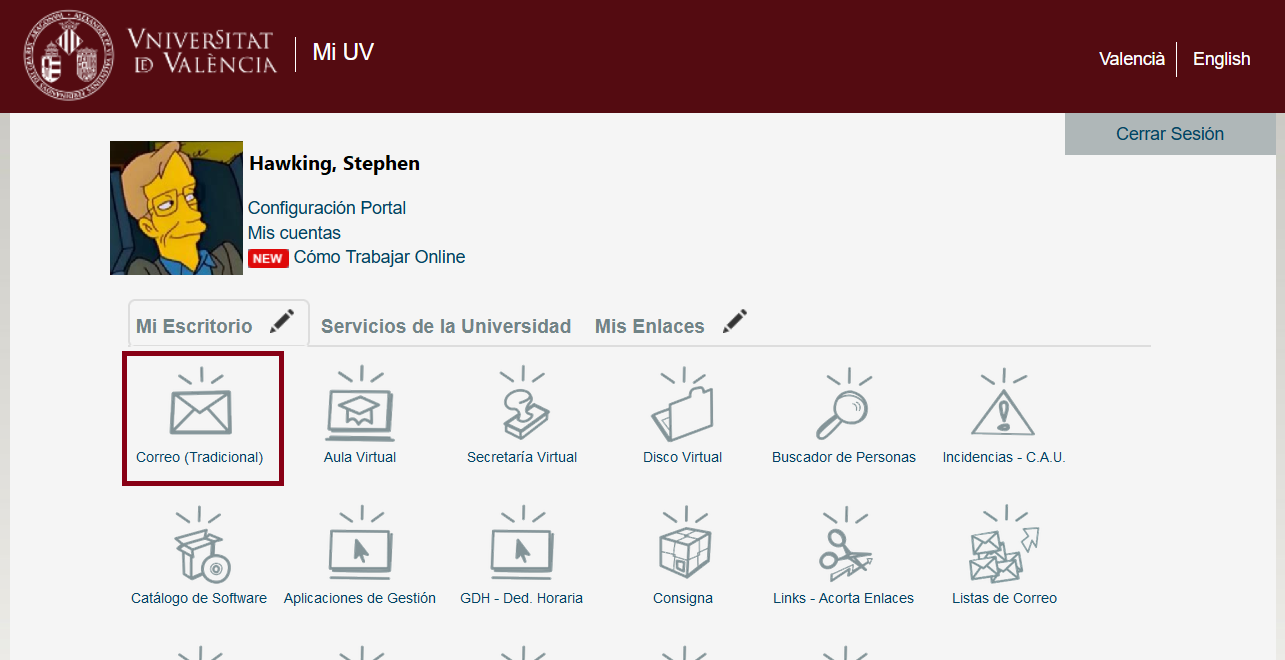Image resolution: width=1285 pixels, height=660 pixels.
Task: Click Buscador de Personas magnifier icon
Action: coord(843,412)
